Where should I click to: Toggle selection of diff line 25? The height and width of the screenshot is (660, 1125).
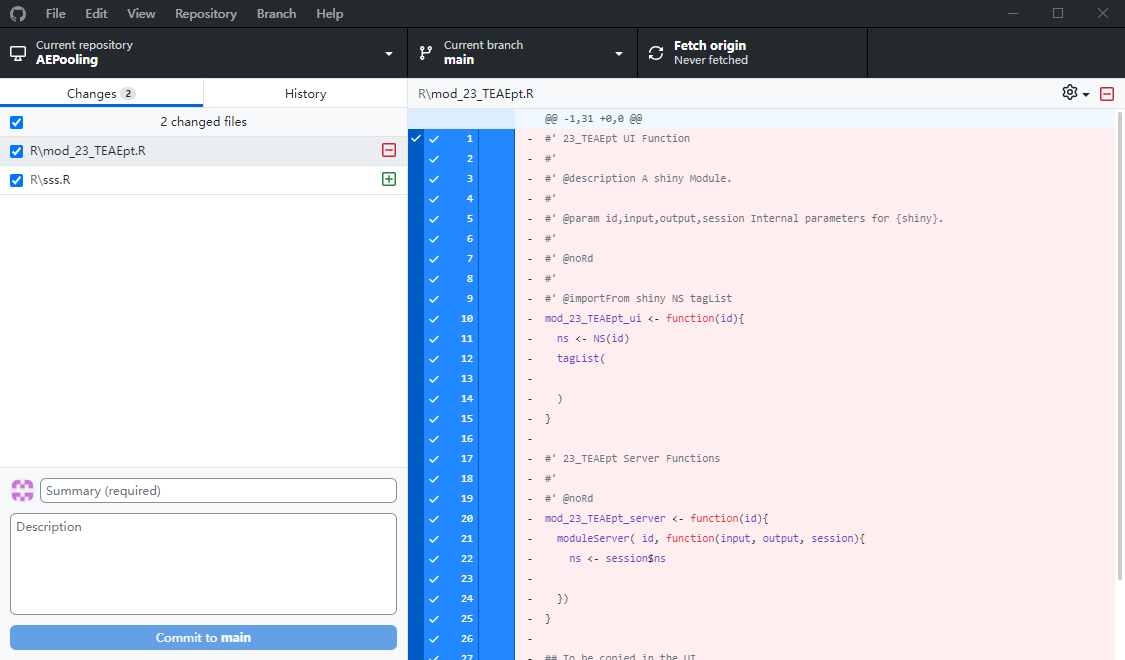click(434, 618)
